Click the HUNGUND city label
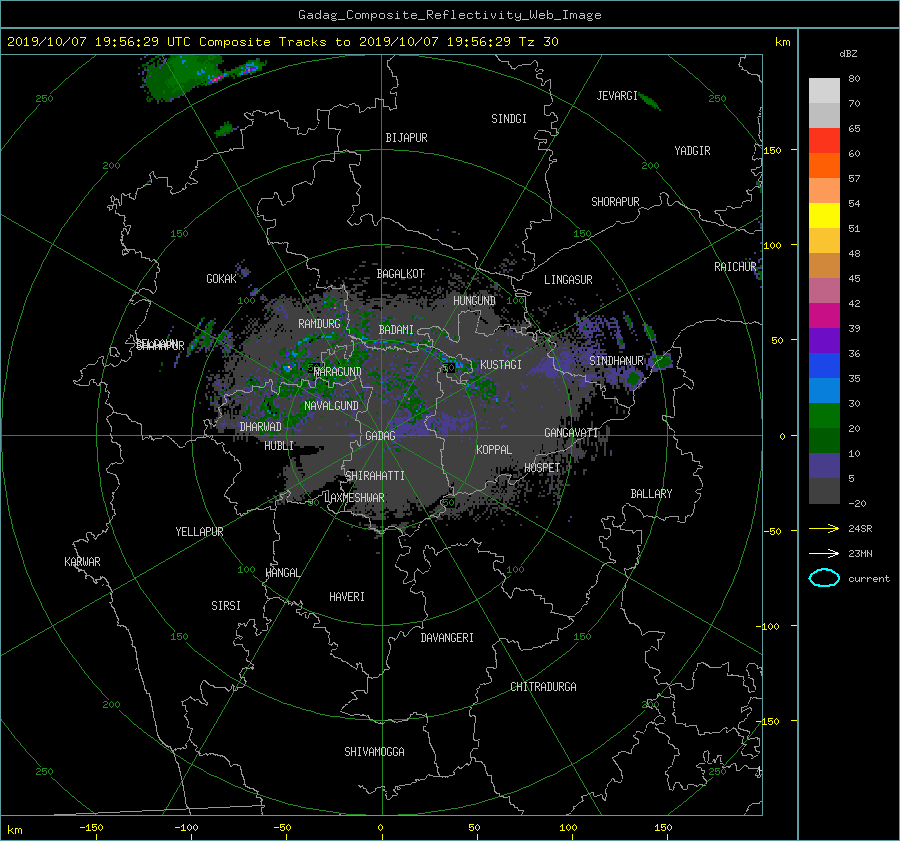This screenshot has width=900, height=841. 474,301
